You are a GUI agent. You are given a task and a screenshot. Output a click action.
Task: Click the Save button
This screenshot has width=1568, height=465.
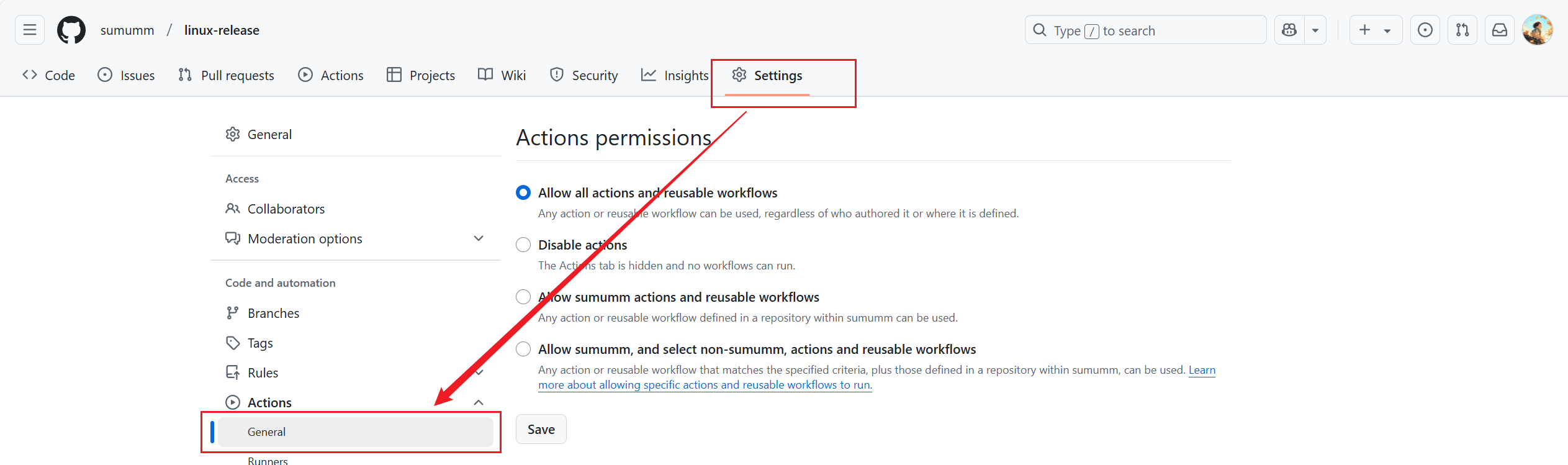tap(541, 429)
